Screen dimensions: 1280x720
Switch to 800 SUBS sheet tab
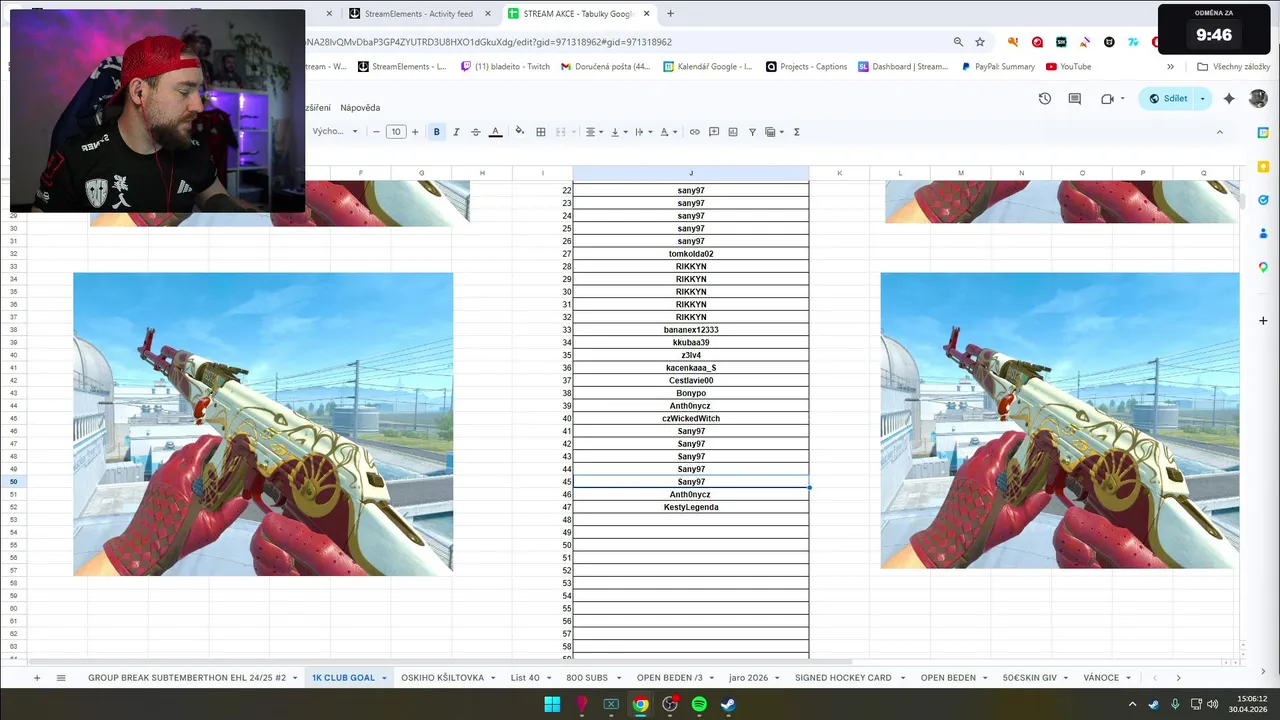[x=587, y=678]
